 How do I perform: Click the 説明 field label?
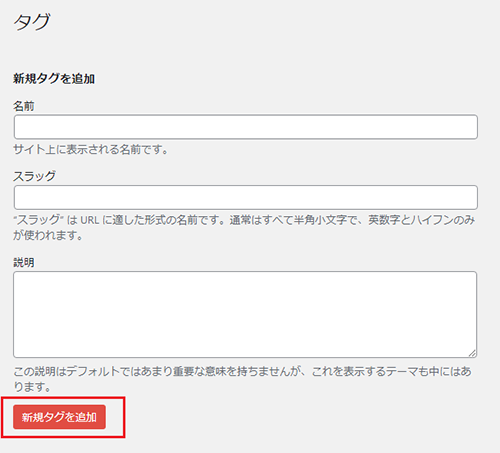click(24, 262)
